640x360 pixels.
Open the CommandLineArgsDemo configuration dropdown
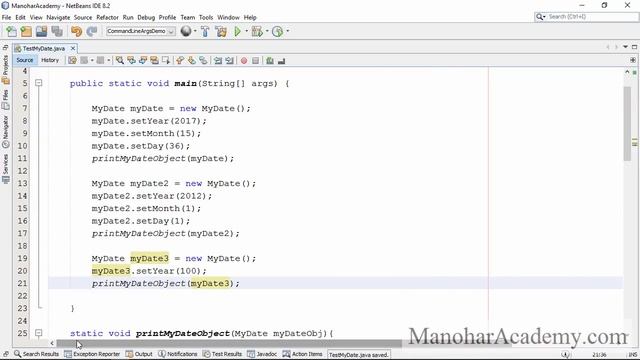pyautogui.click(x=141, y=31)
